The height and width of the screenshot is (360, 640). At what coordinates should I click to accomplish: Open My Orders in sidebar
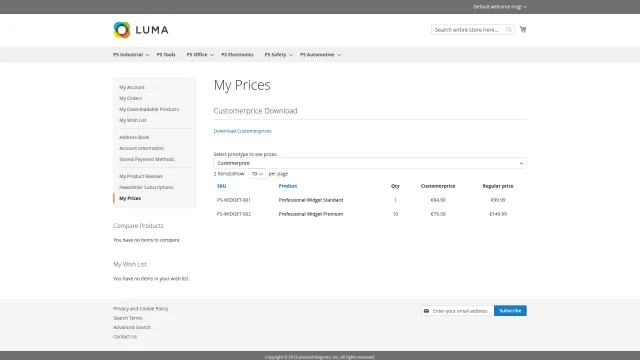click(131, 98)
